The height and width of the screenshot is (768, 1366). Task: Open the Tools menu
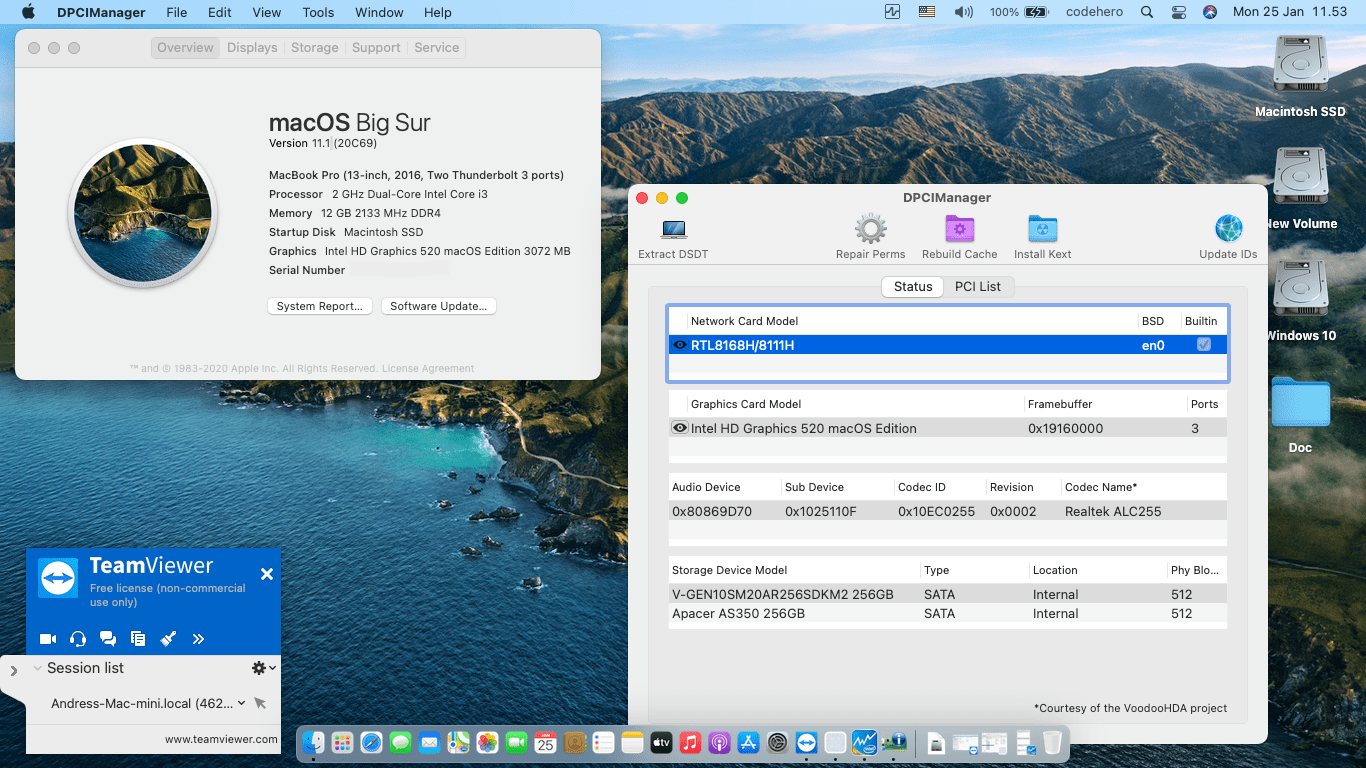[x=318, y=12]
